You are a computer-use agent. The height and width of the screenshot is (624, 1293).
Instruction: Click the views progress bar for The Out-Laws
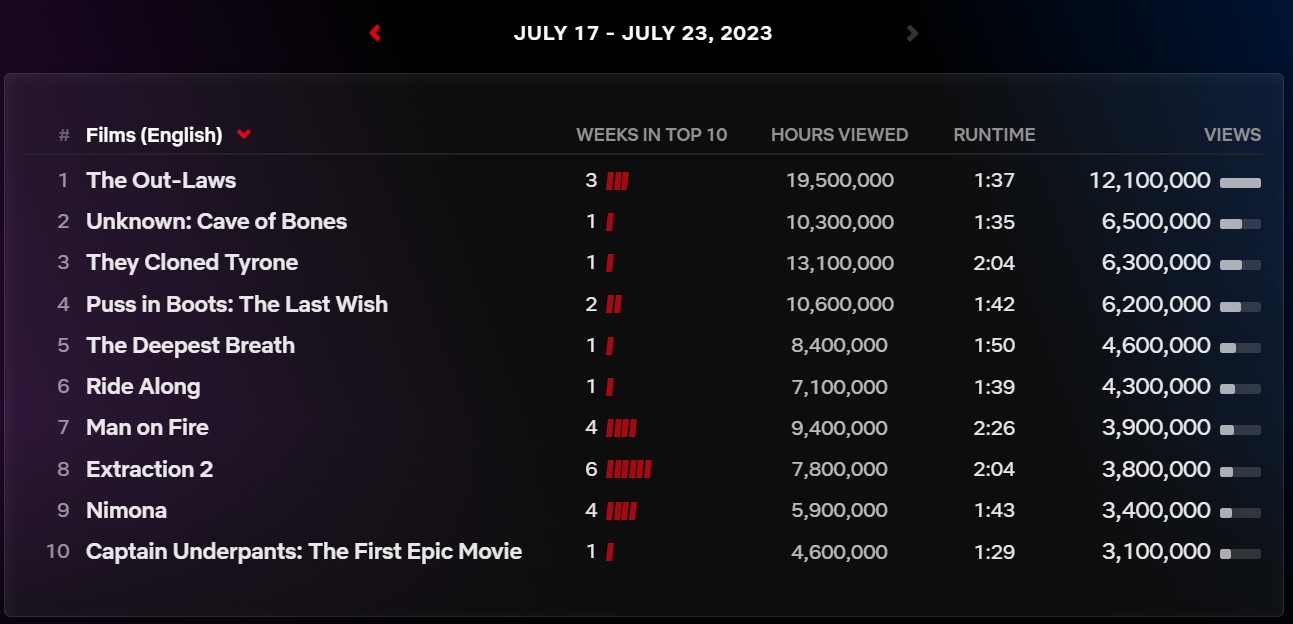[1240, 183]
